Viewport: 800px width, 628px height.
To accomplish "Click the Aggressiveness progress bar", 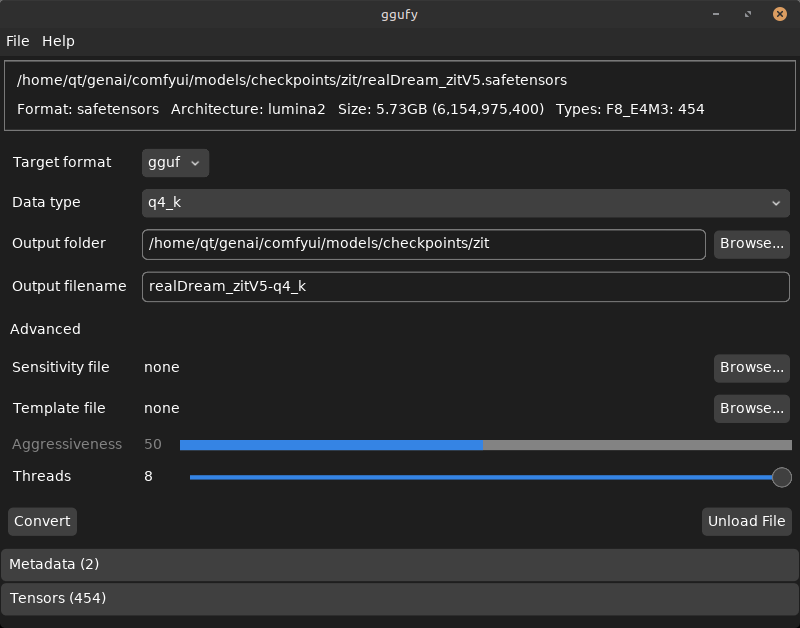I will tap(486, 445).
